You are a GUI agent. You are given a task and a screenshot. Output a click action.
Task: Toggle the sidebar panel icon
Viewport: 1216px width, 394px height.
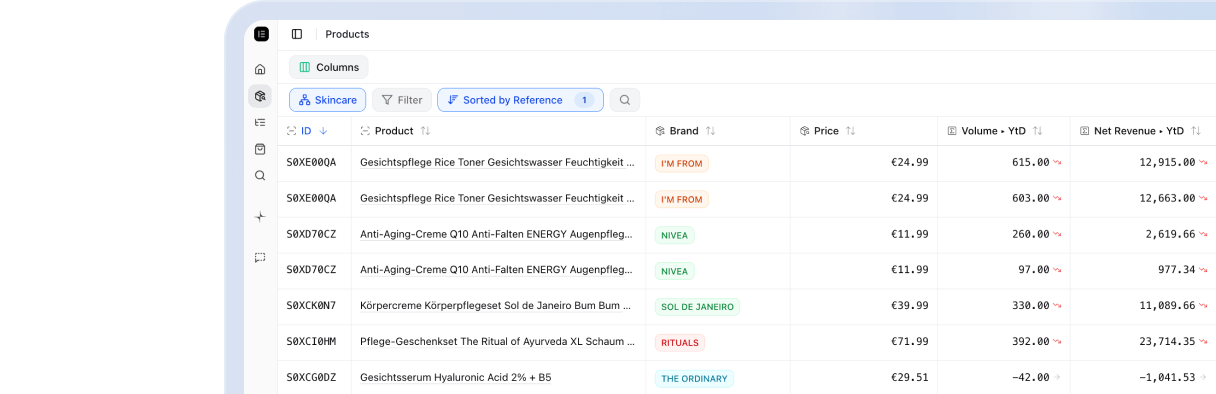click(297, 34)
